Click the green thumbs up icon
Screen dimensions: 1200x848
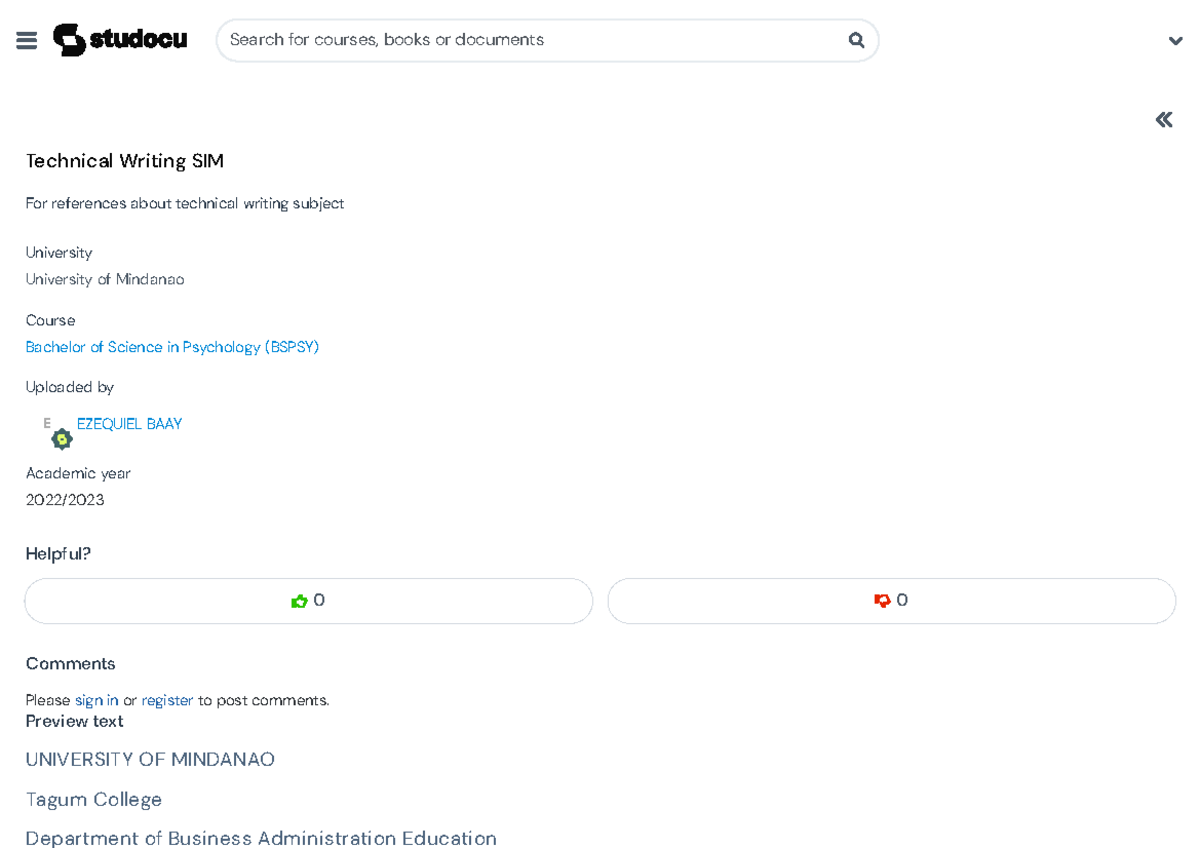tap(298, 601)
